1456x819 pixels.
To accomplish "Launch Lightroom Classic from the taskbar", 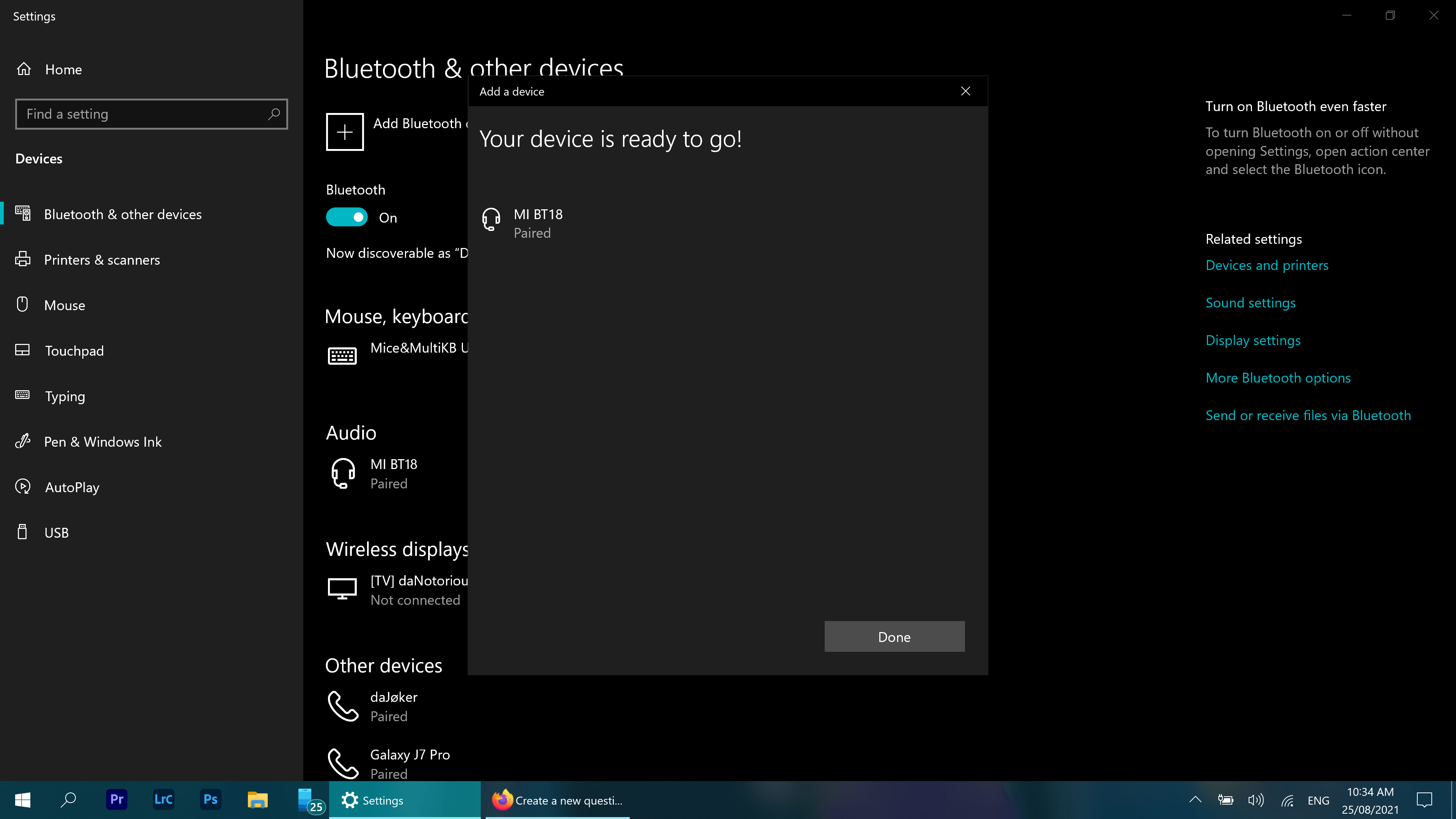I will (x=163, y=800).
